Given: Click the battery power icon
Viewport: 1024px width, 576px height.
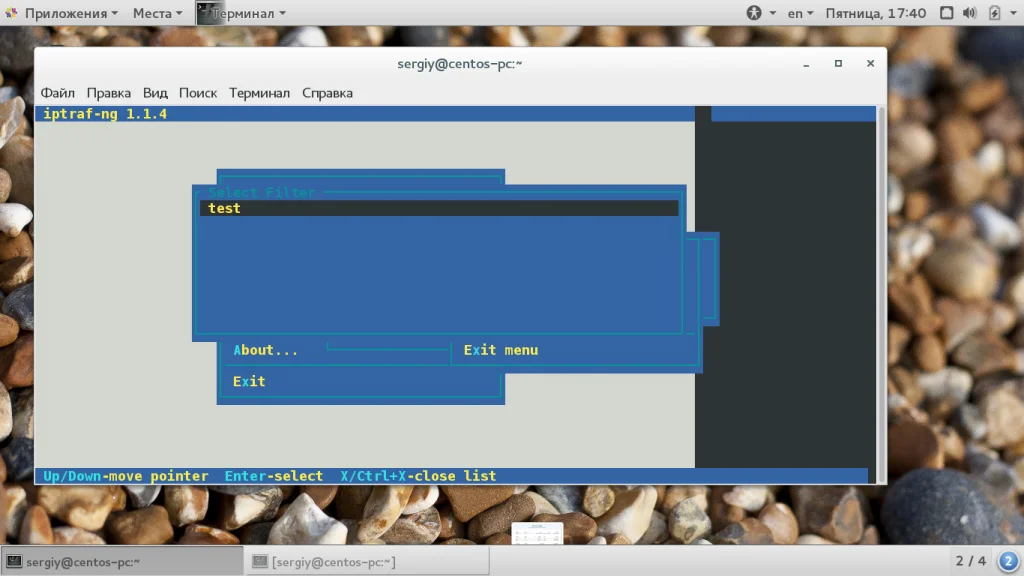Looking at the screenshot, I should click(994, 13).
